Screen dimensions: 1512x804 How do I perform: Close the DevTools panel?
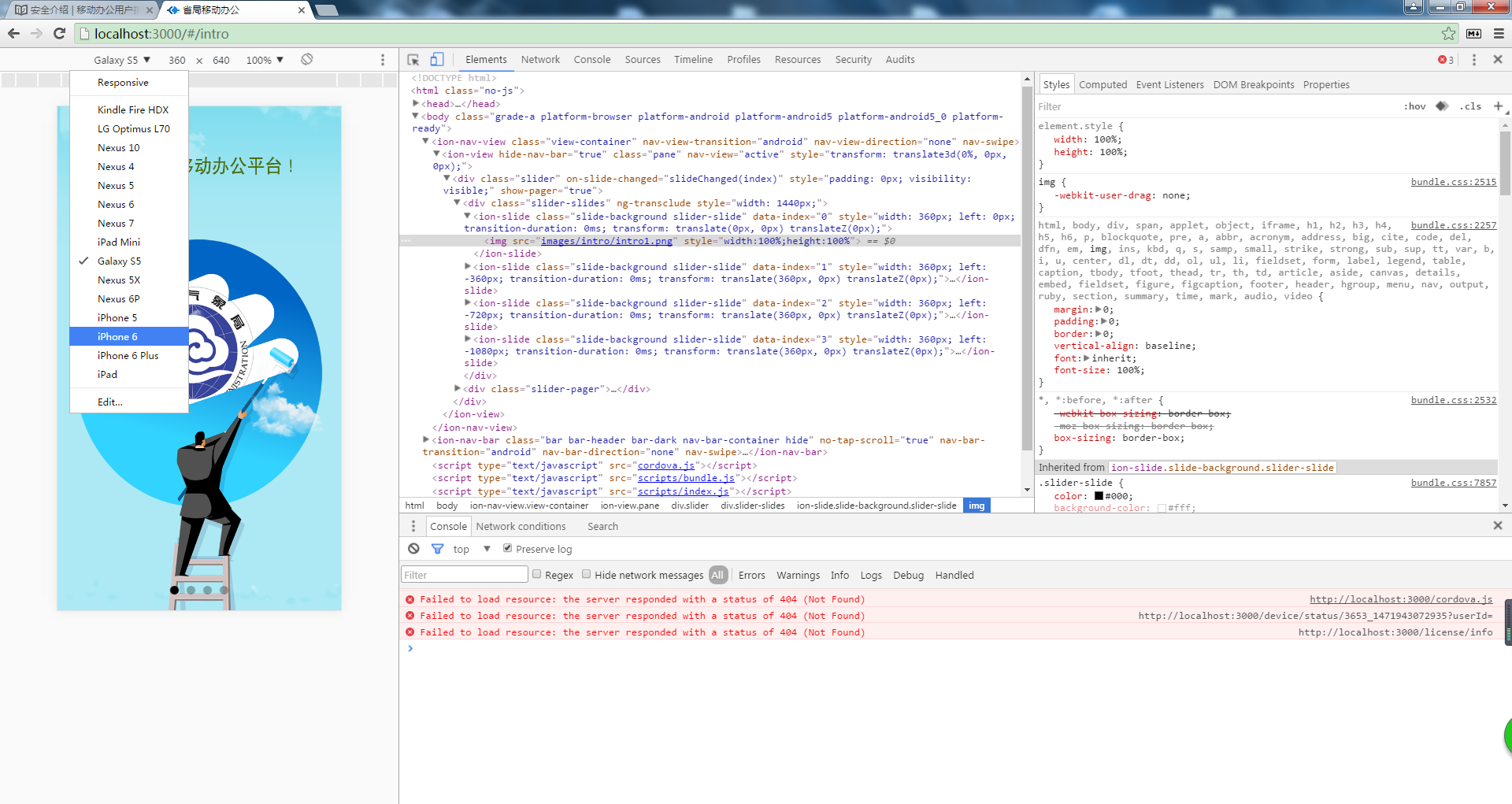coord(1498,60)
